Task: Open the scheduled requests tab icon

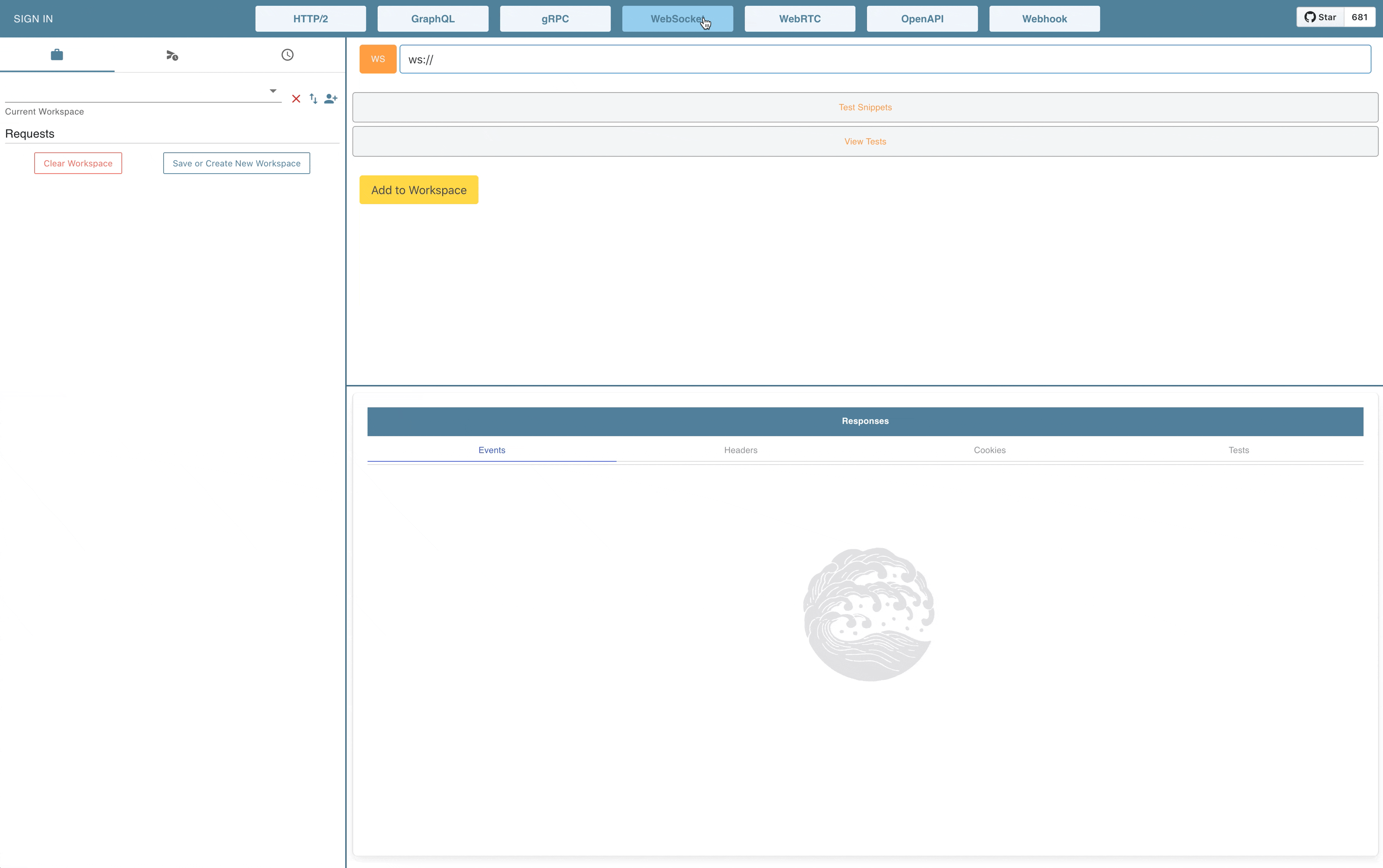Action: pos(172,55)
